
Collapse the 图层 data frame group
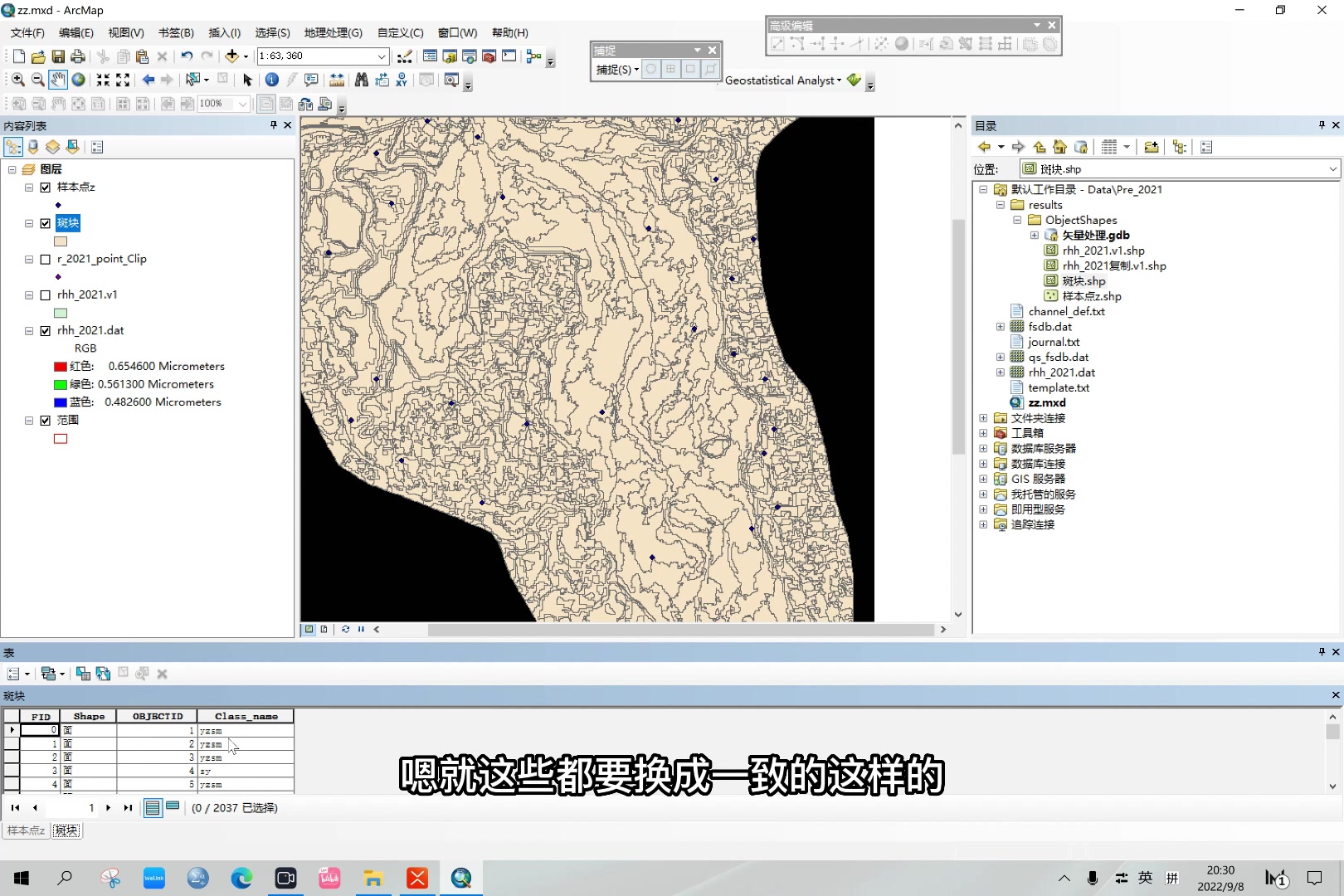tap(12, 169)
